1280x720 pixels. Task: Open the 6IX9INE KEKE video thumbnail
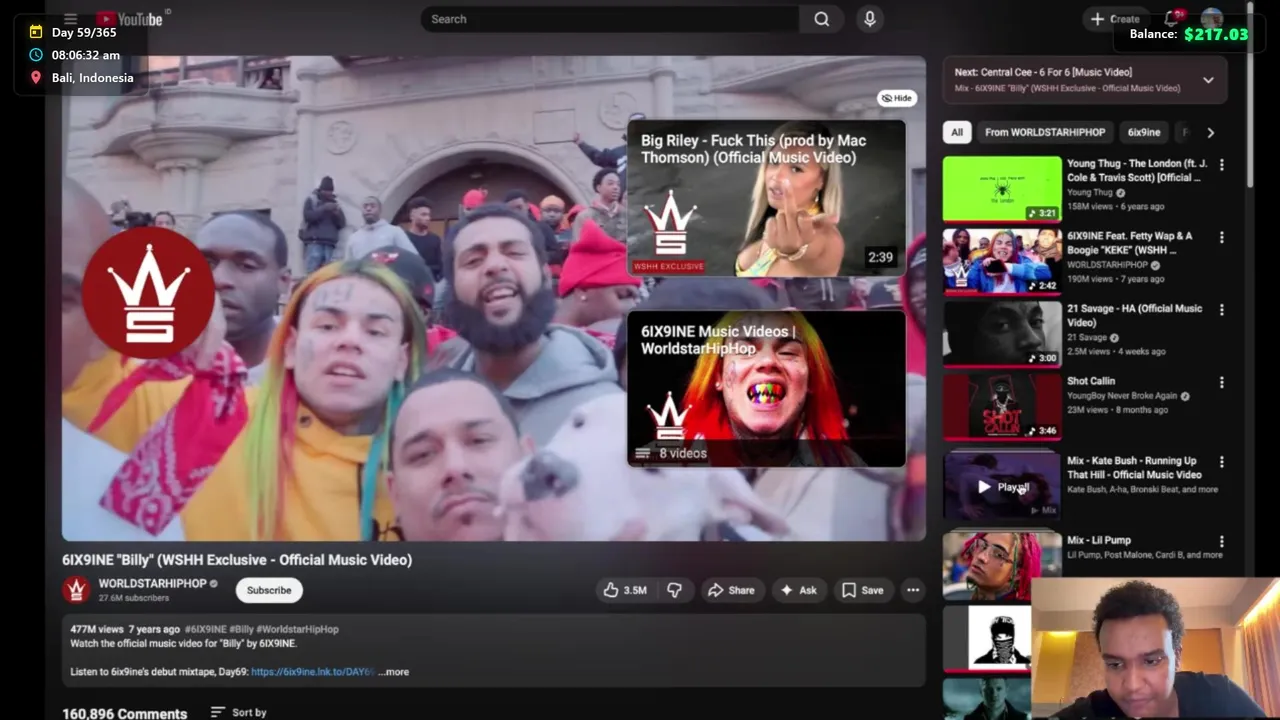(x=1002, y=261)
